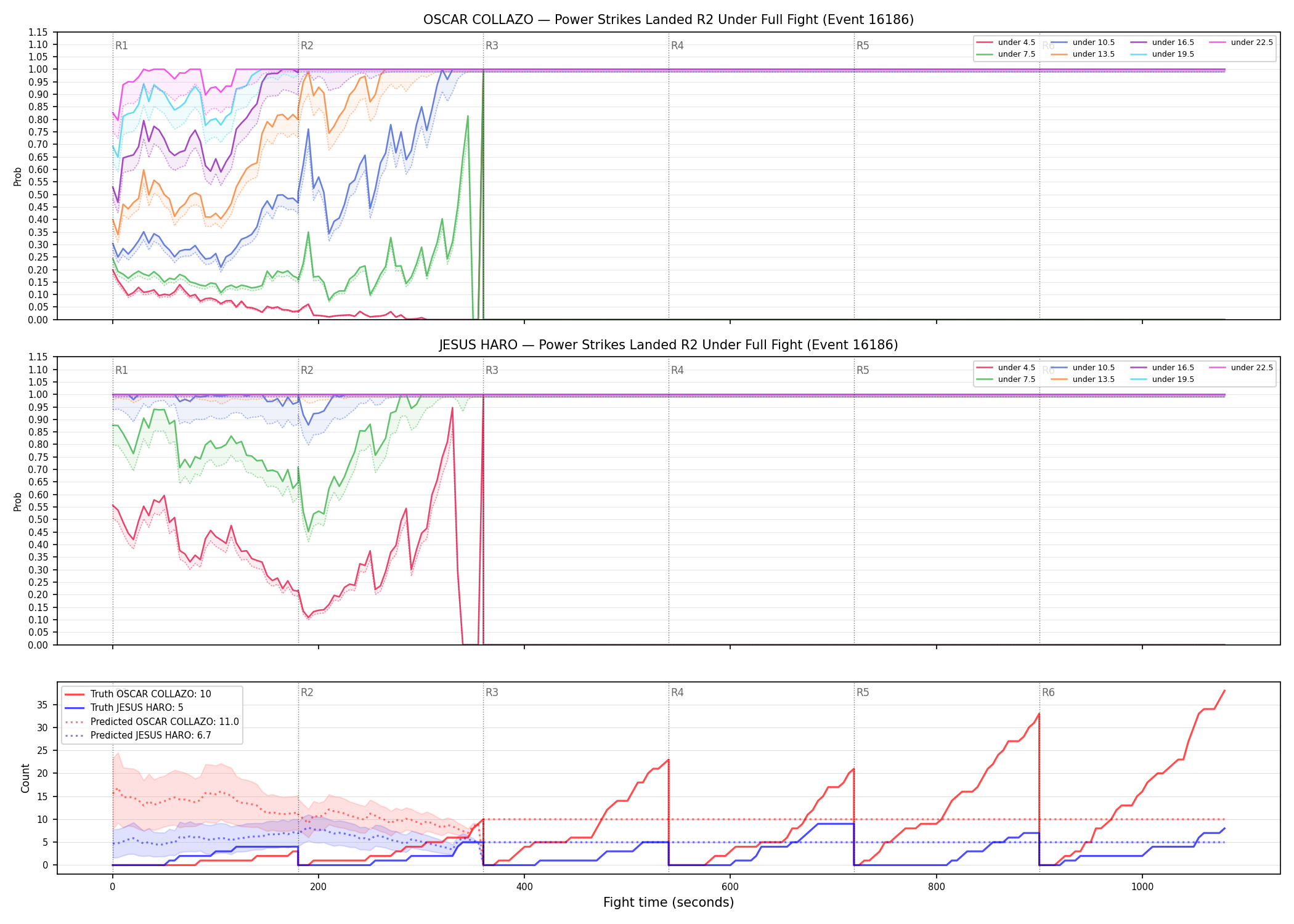Viewport: 1294px width, 924px height.
Task: Select 'under 7.5' in Jesus Haro legend
Action: point(1006,379)
